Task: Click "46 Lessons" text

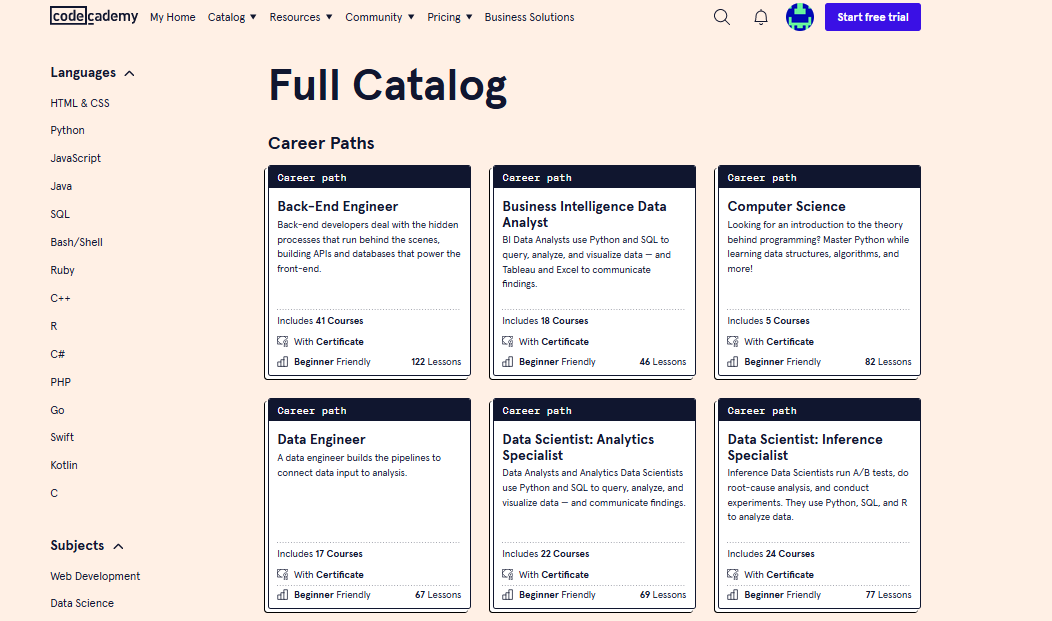Action: (663, 361)
